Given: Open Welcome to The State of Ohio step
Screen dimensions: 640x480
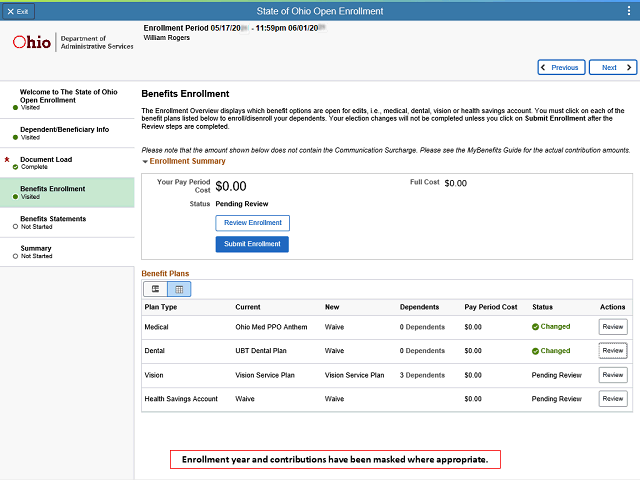Looking at the screenshot, I should coord(67,100).
